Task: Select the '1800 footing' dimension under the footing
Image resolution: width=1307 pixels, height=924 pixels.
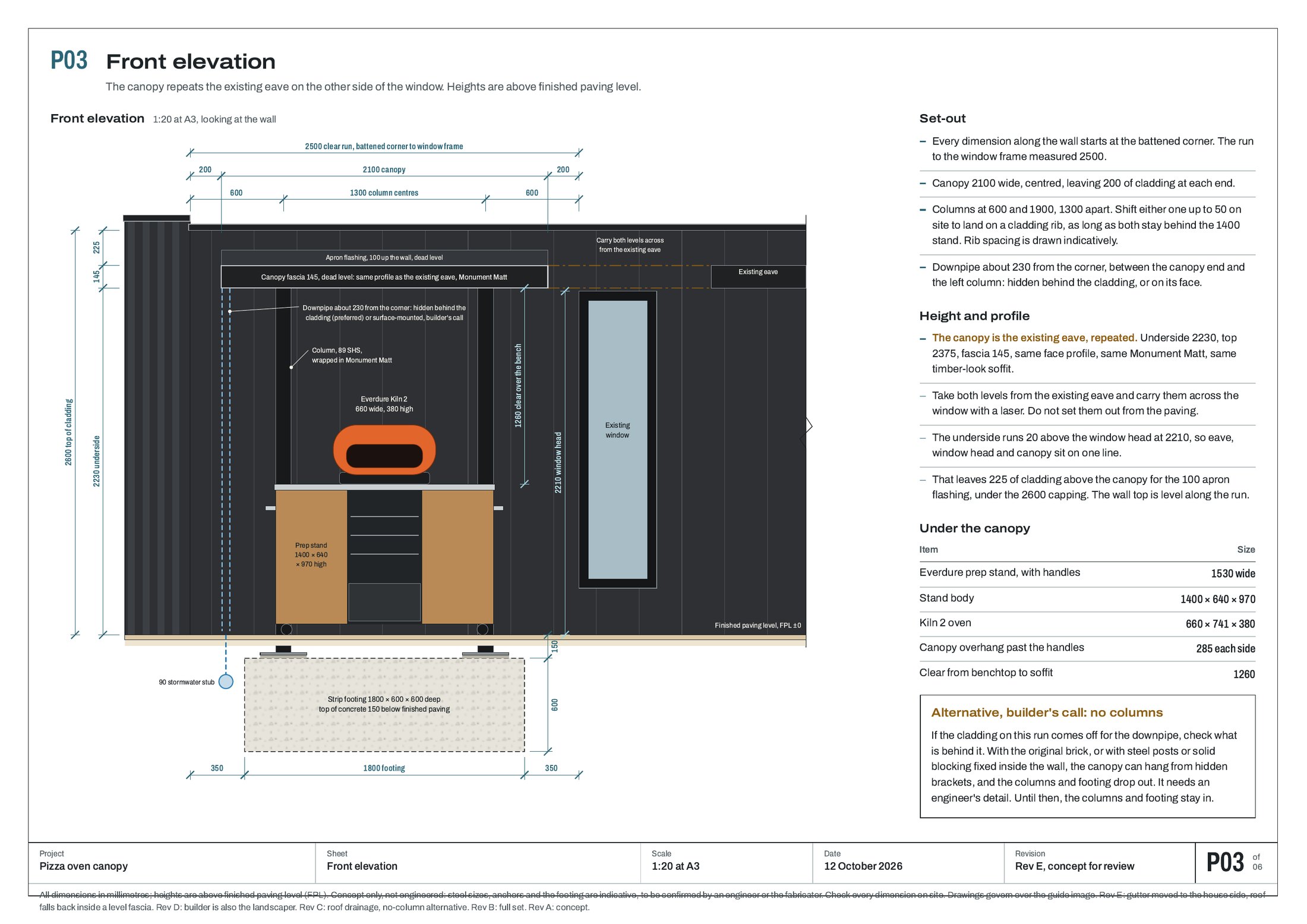Action: pyautogui.click(x=384, y=768)
